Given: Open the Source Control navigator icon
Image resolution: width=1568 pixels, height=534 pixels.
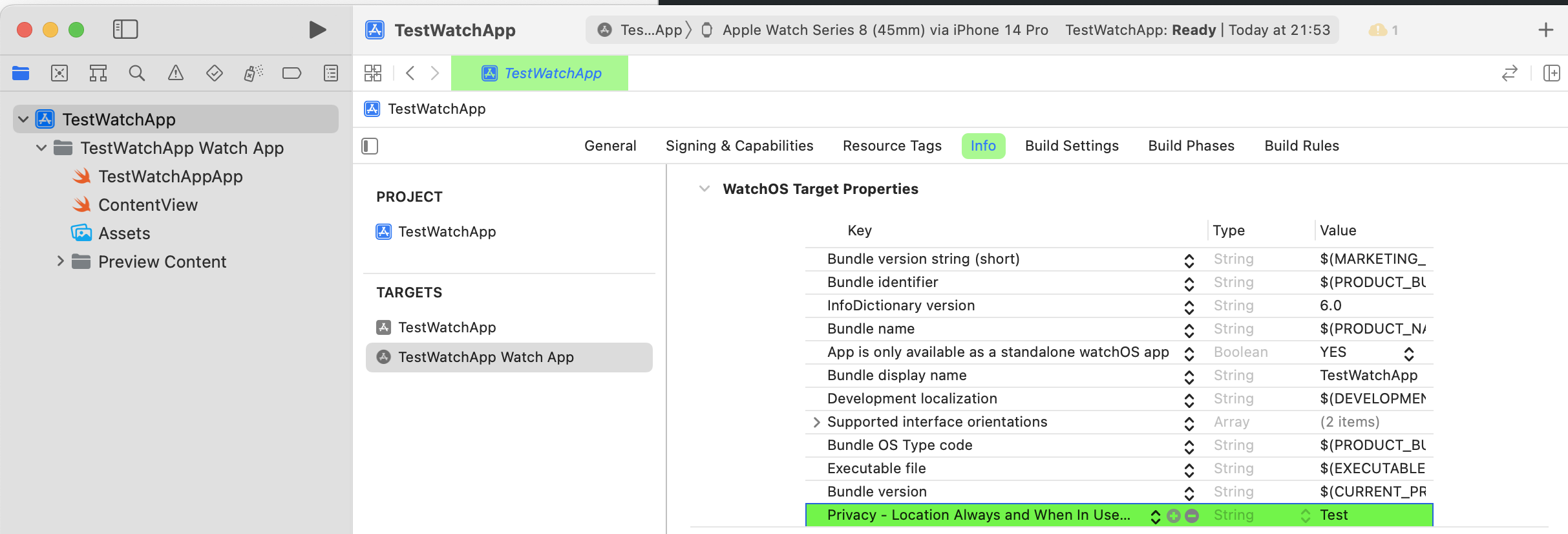Looking at the screenshot, I should 59,73.
